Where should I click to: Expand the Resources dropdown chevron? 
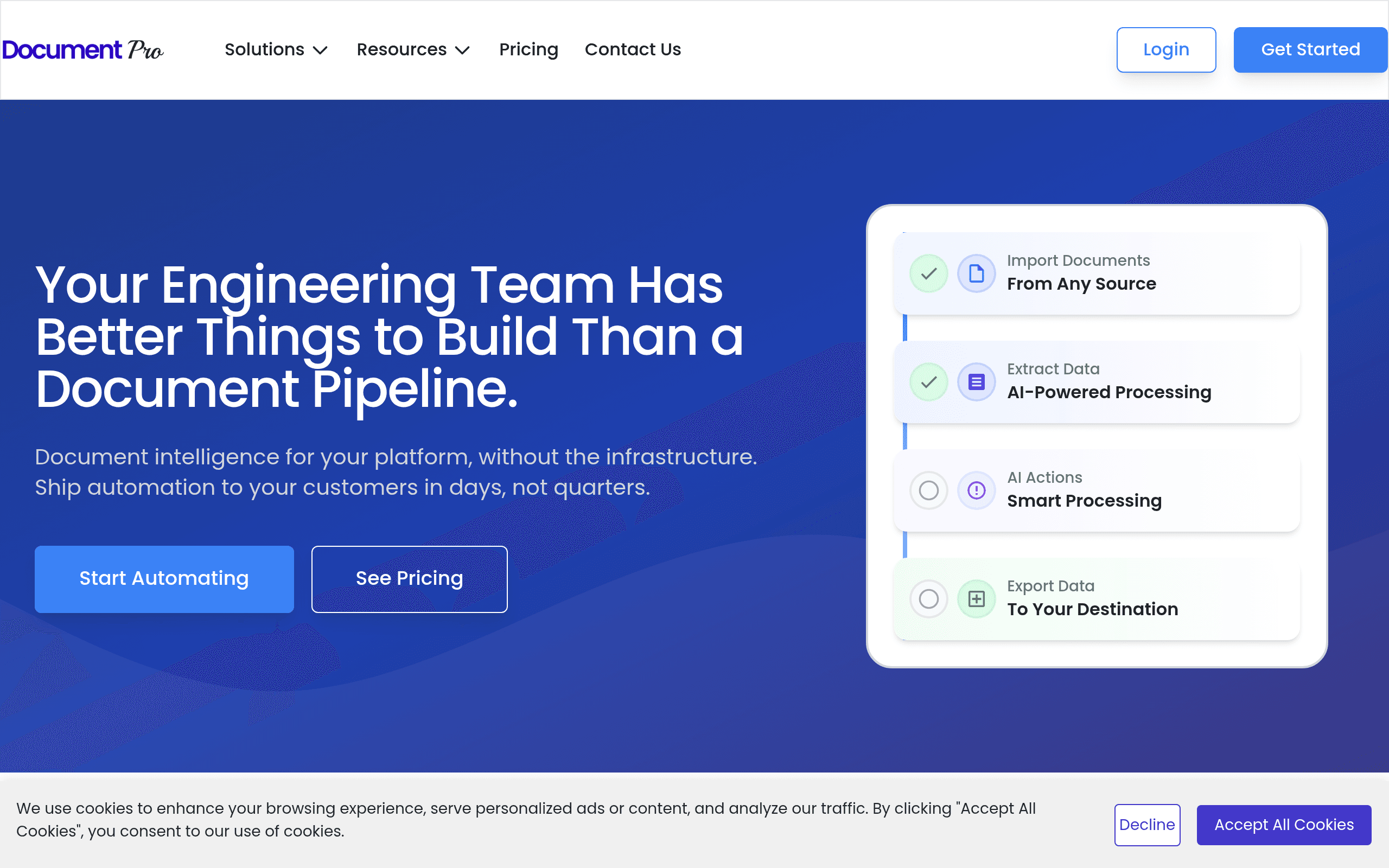463,50
